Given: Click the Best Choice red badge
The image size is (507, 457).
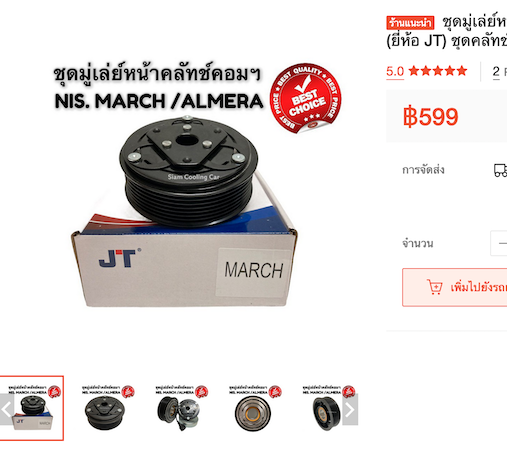Looking at the screenshot, I should (306, 98).
